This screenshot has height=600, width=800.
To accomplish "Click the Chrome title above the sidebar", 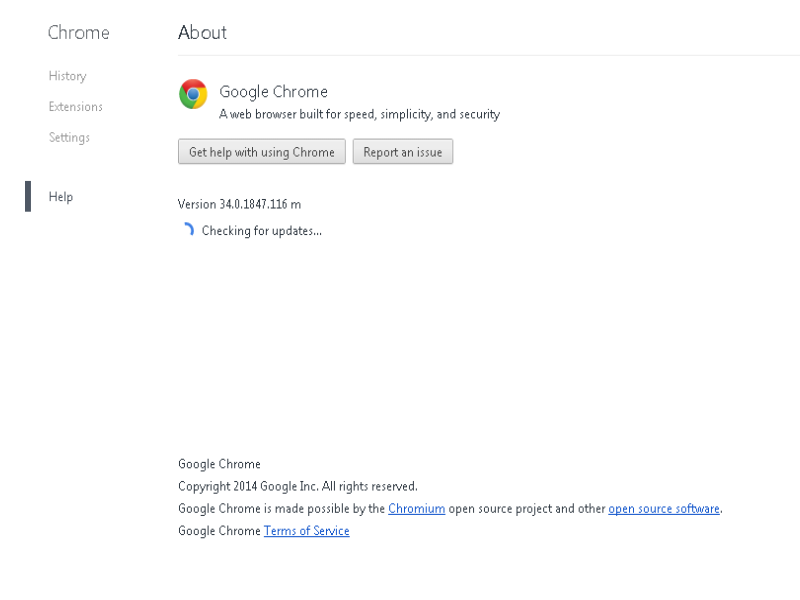I will [79, 33].
